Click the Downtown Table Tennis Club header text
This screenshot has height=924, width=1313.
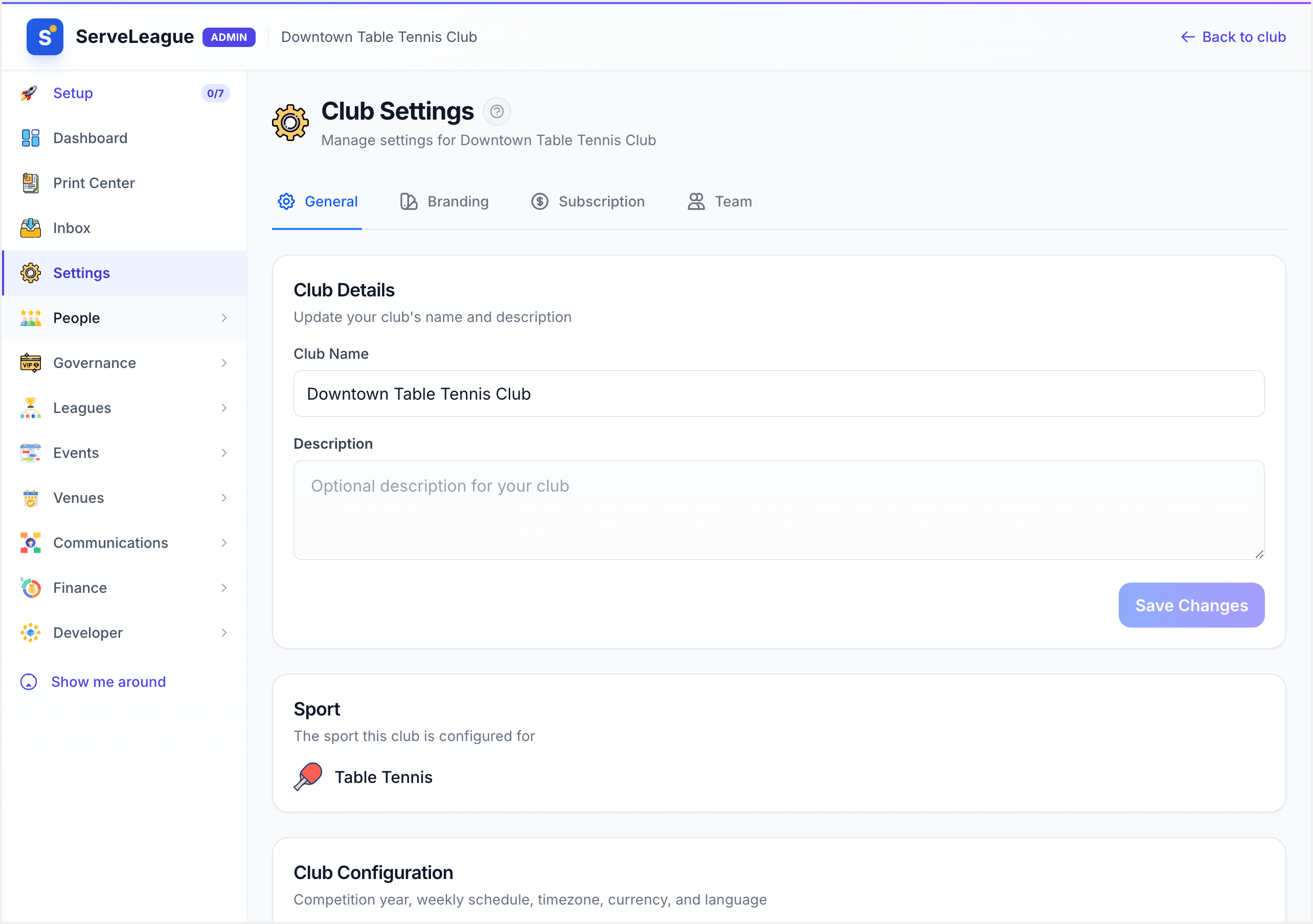pyautogui.click(x=379, y=37)
